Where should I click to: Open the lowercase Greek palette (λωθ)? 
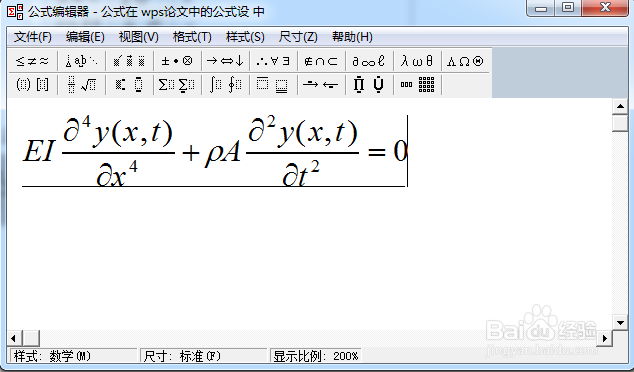[417, 61]
